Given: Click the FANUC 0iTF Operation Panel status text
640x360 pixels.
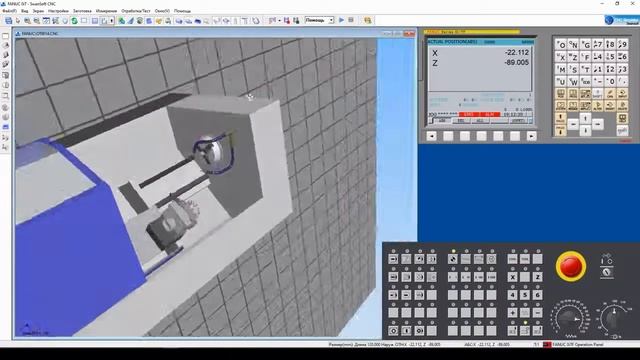Looking at the screenshot, I should pyautogui.click(x=578, y=344).
